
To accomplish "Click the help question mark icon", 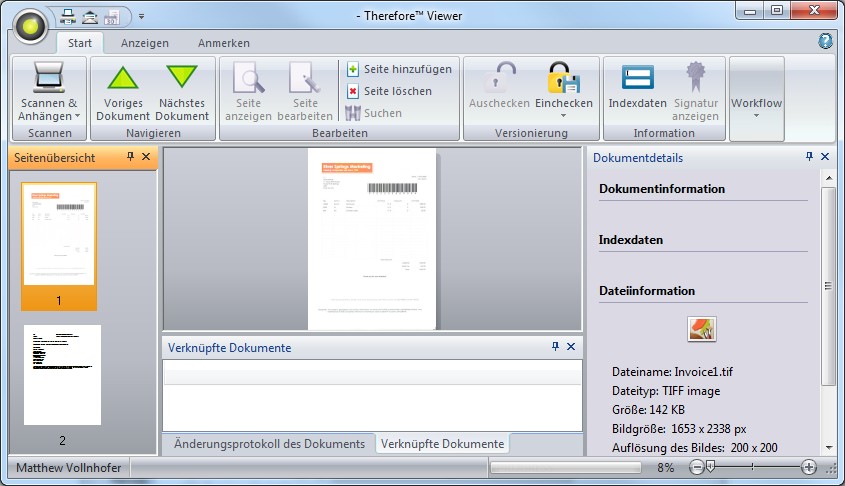I will pyautogui.click(x=825, y=41).
